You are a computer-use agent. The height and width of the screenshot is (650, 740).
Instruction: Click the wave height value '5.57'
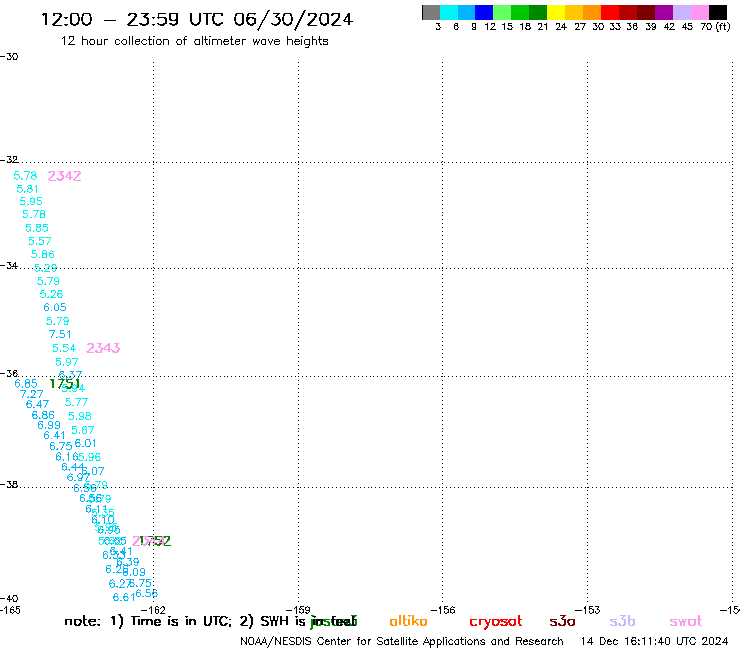coord(40,241)
